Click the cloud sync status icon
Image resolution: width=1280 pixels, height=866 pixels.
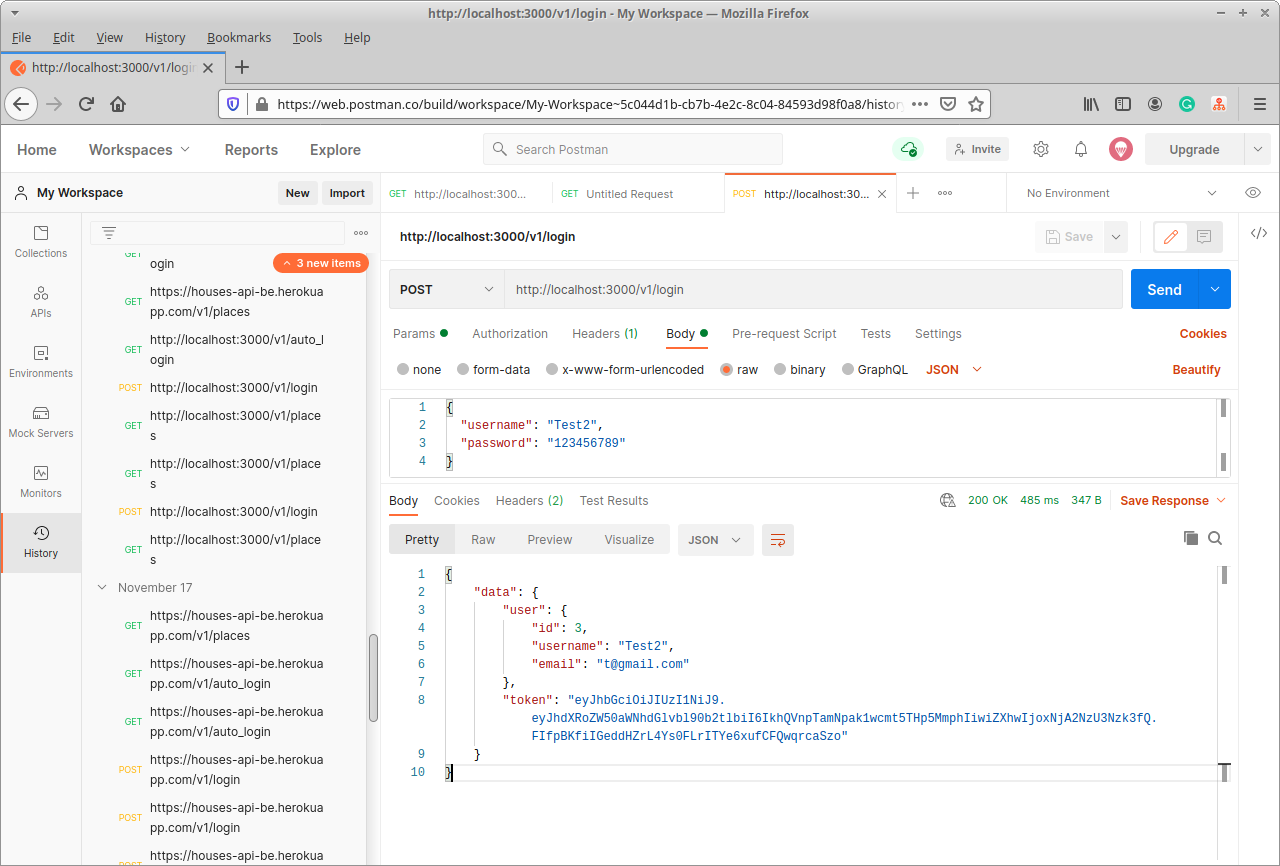(x=908, y=149)
